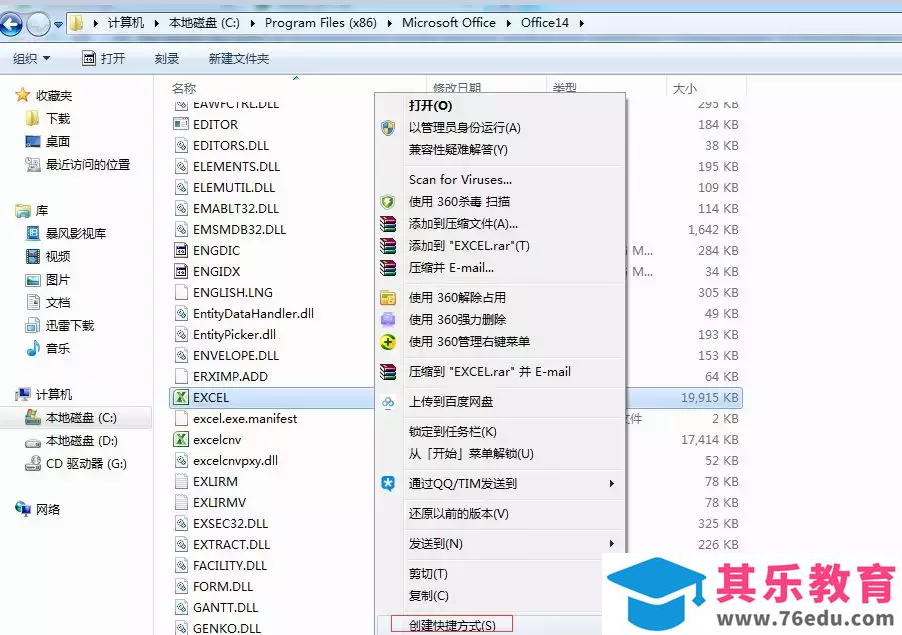Click Microsoft Office in the address path
Image resolution: width=902 pixels, height=635 pixels.
(x=449, y=23)
